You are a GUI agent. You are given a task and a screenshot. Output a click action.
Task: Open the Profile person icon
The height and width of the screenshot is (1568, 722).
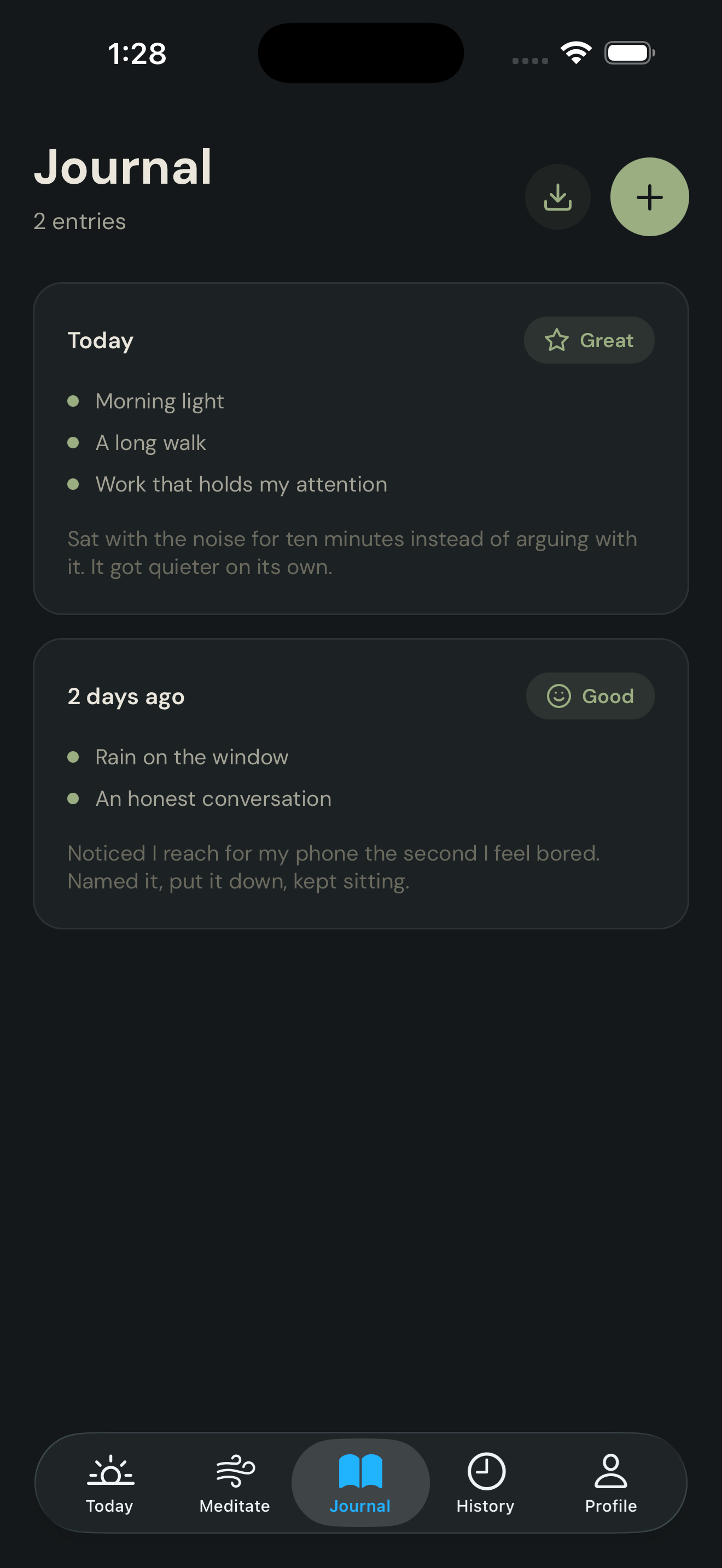610,1471
